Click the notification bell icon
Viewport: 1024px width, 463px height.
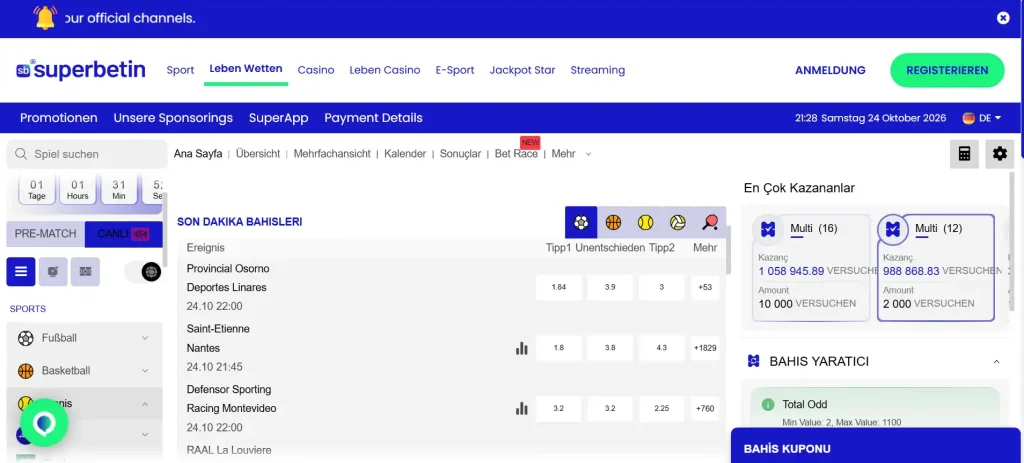point(46,18)
